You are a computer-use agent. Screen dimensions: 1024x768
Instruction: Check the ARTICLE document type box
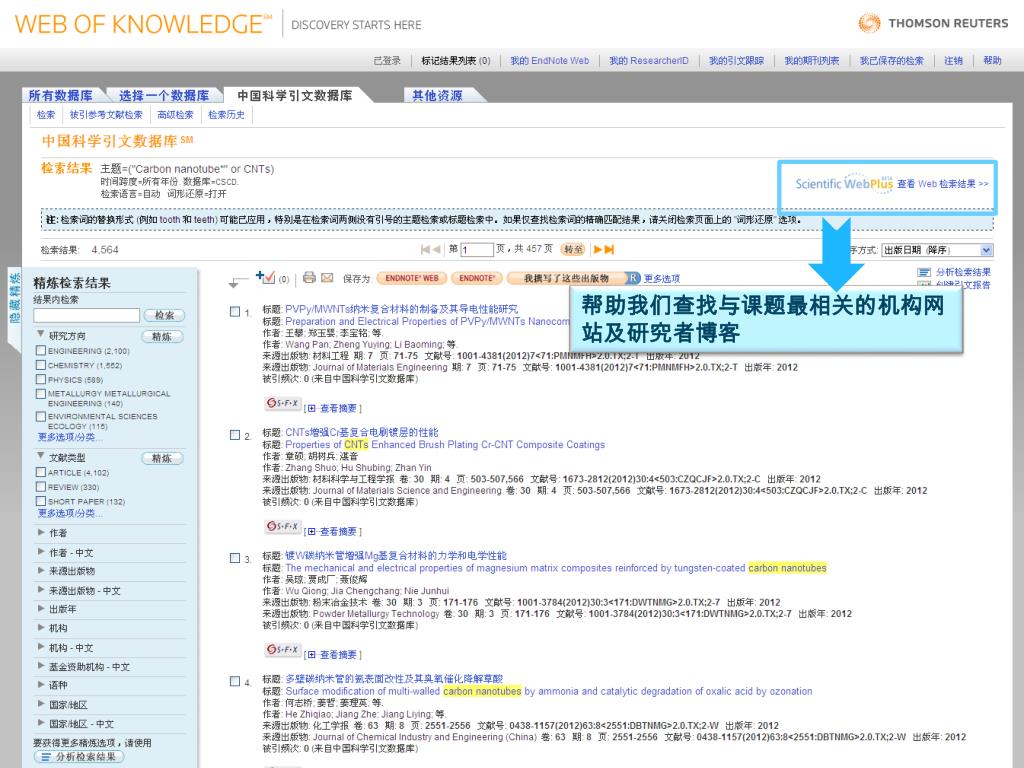click(x=40, y=472)
